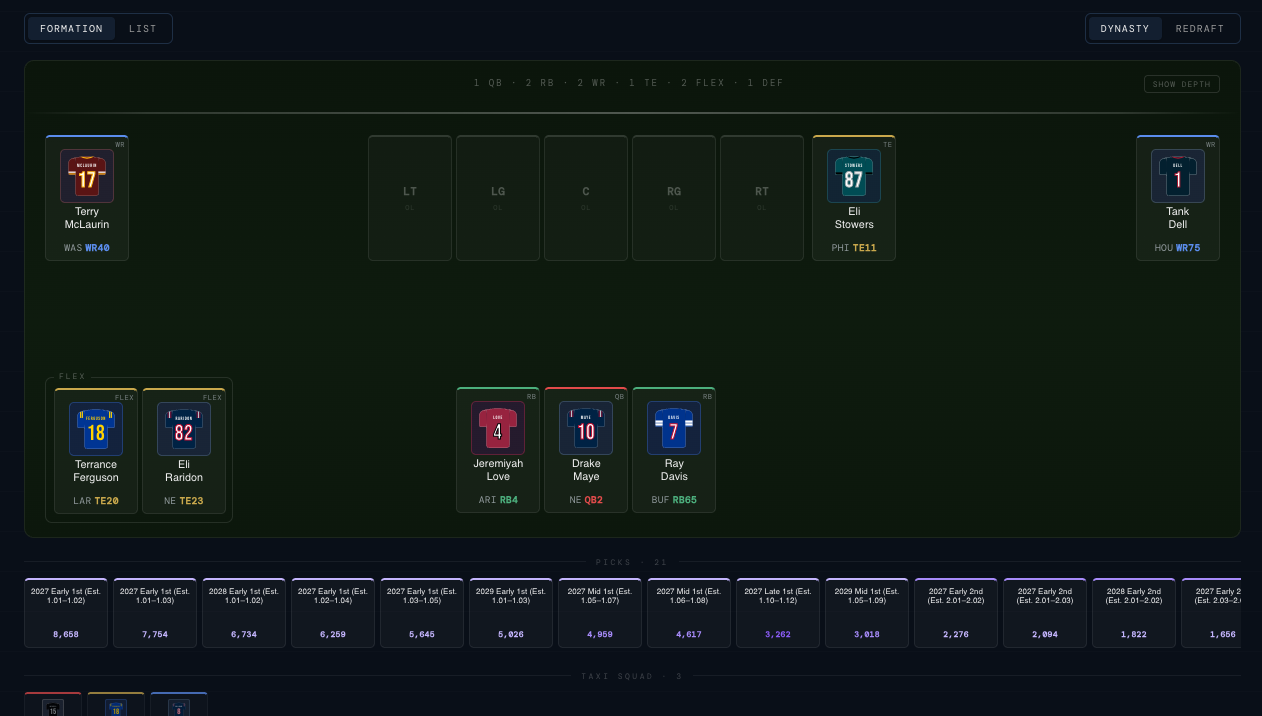Click Terry McLaurin's number 17 jersey icon
1262x716 pixels.
[87, 176]
